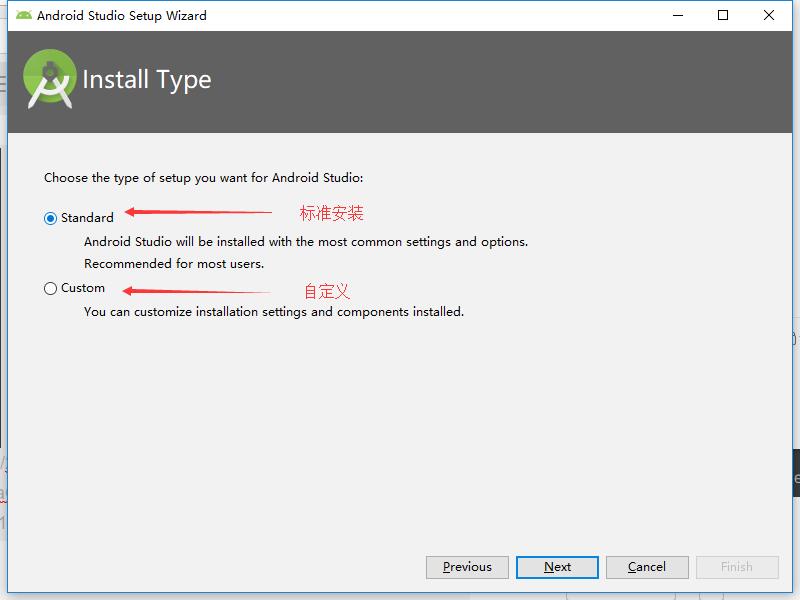
Task: Minimize the Setup Wizard window
Action: [678, 15]
